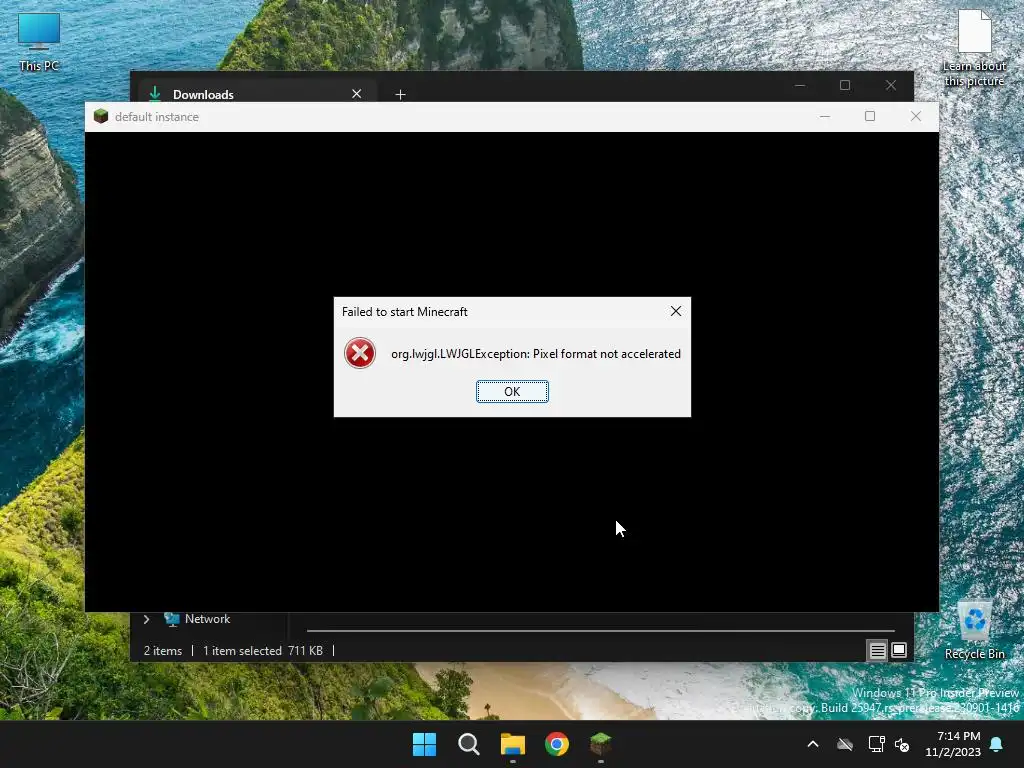The image size is (1024, 768).
Task: Launch Google Chrome from the taskbar
Action: [557, 744]
